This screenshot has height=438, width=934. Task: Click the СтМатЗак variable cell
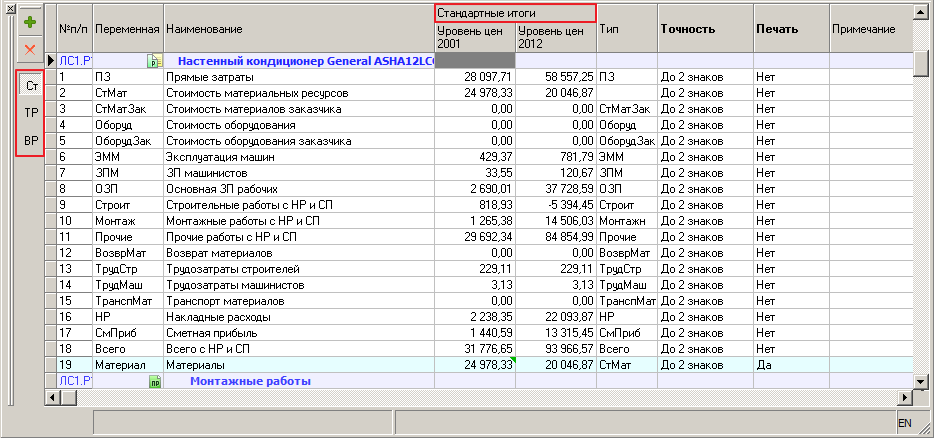coord(127,109)
